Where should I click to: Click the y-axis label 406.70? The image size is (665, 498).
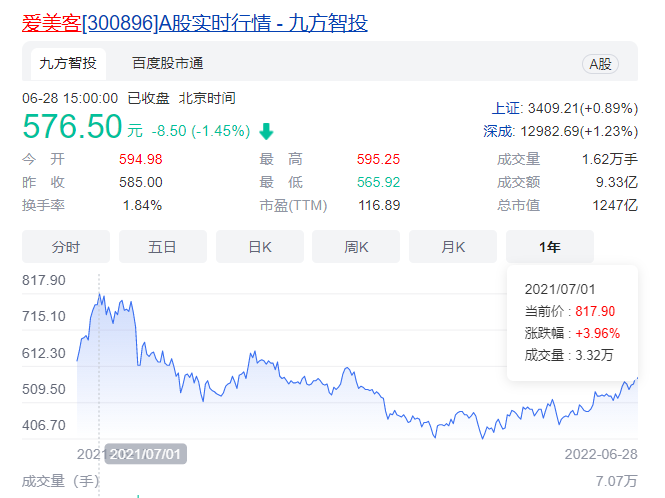[44, 425]
